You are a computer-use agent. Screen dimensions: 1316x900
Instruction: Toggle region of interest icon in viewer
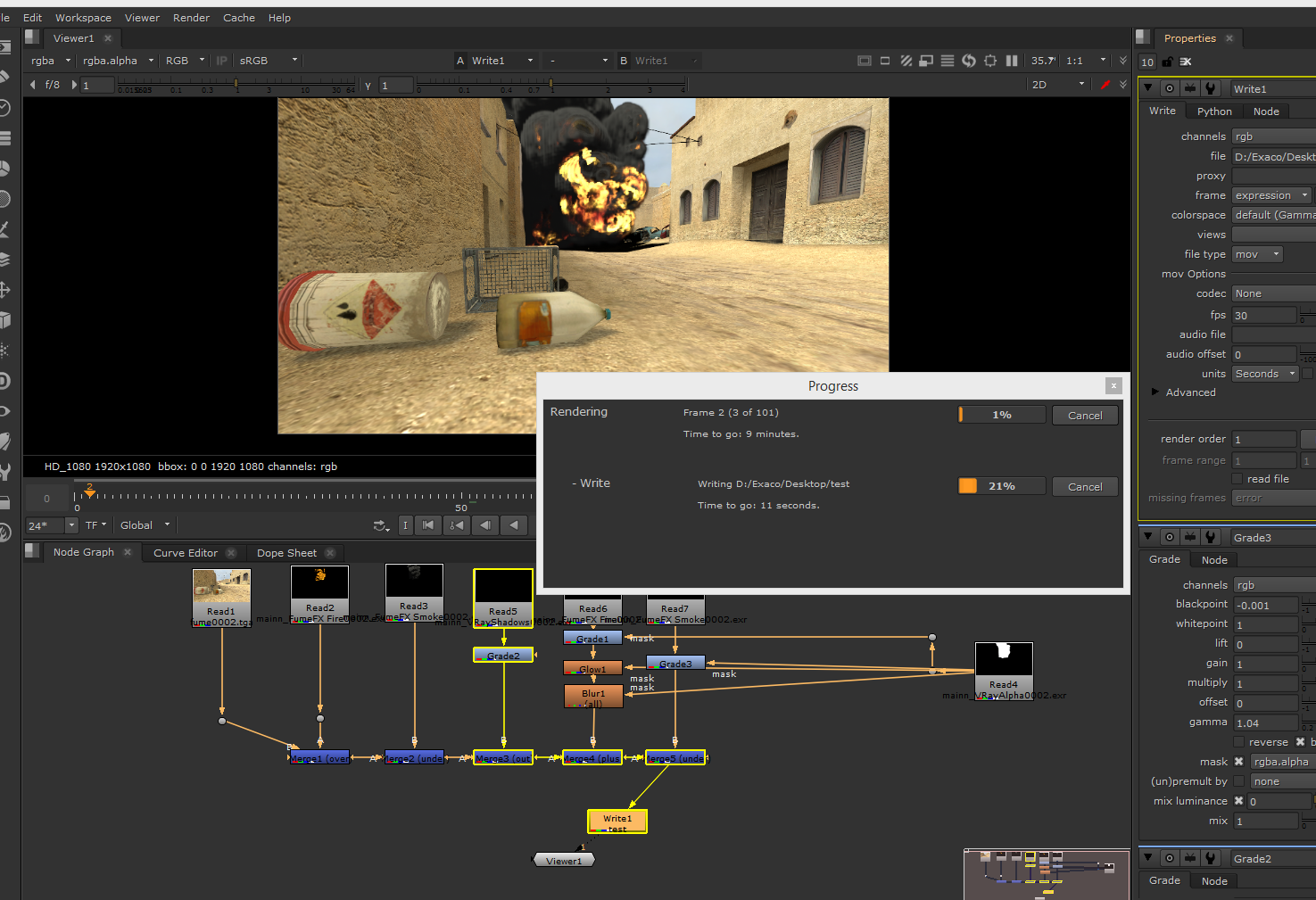pos(885,61)
